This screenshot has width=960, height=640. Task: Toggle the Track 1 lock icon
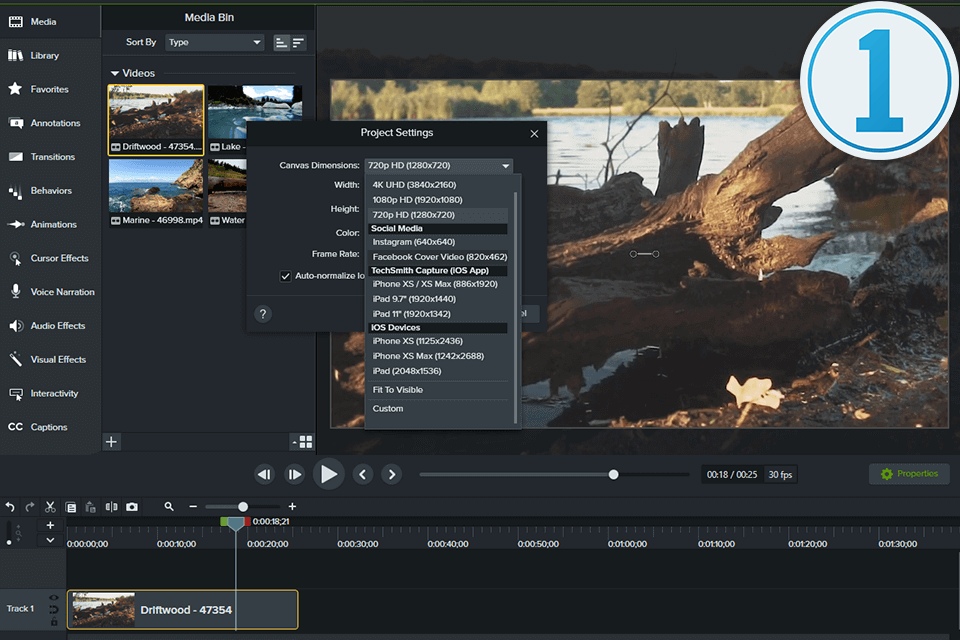point(53,620)
